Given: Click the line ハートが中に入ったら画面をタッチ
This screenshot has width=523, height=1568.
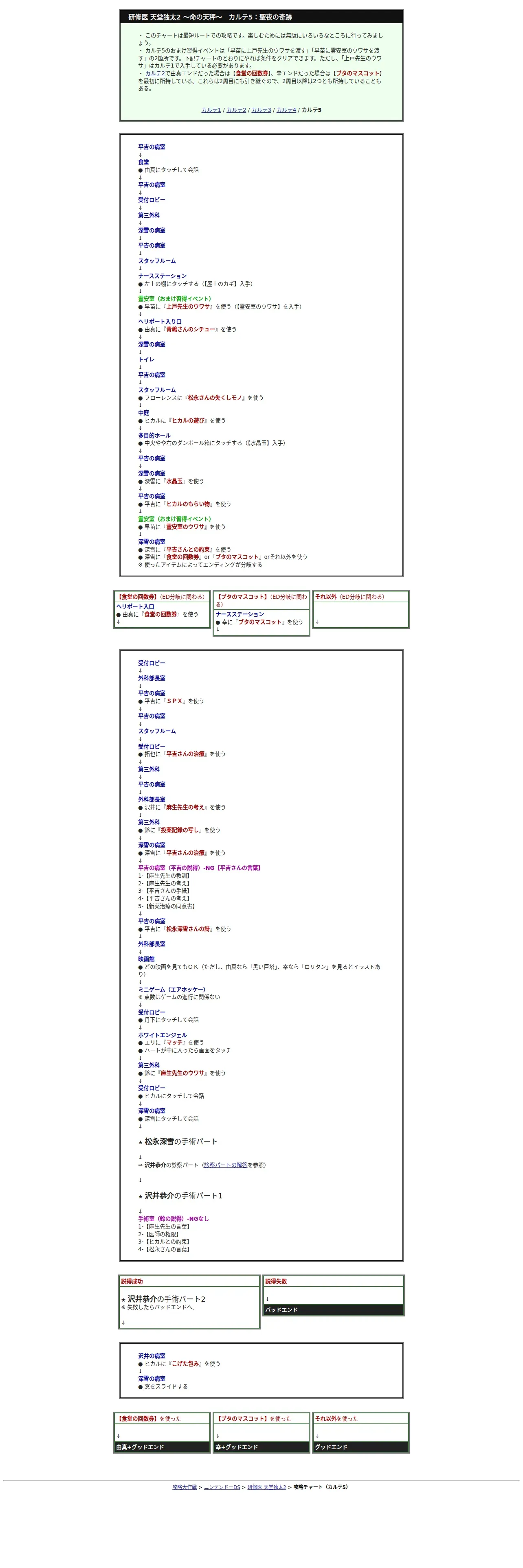Looking at the screenshot, I should tap(185, 1051).
